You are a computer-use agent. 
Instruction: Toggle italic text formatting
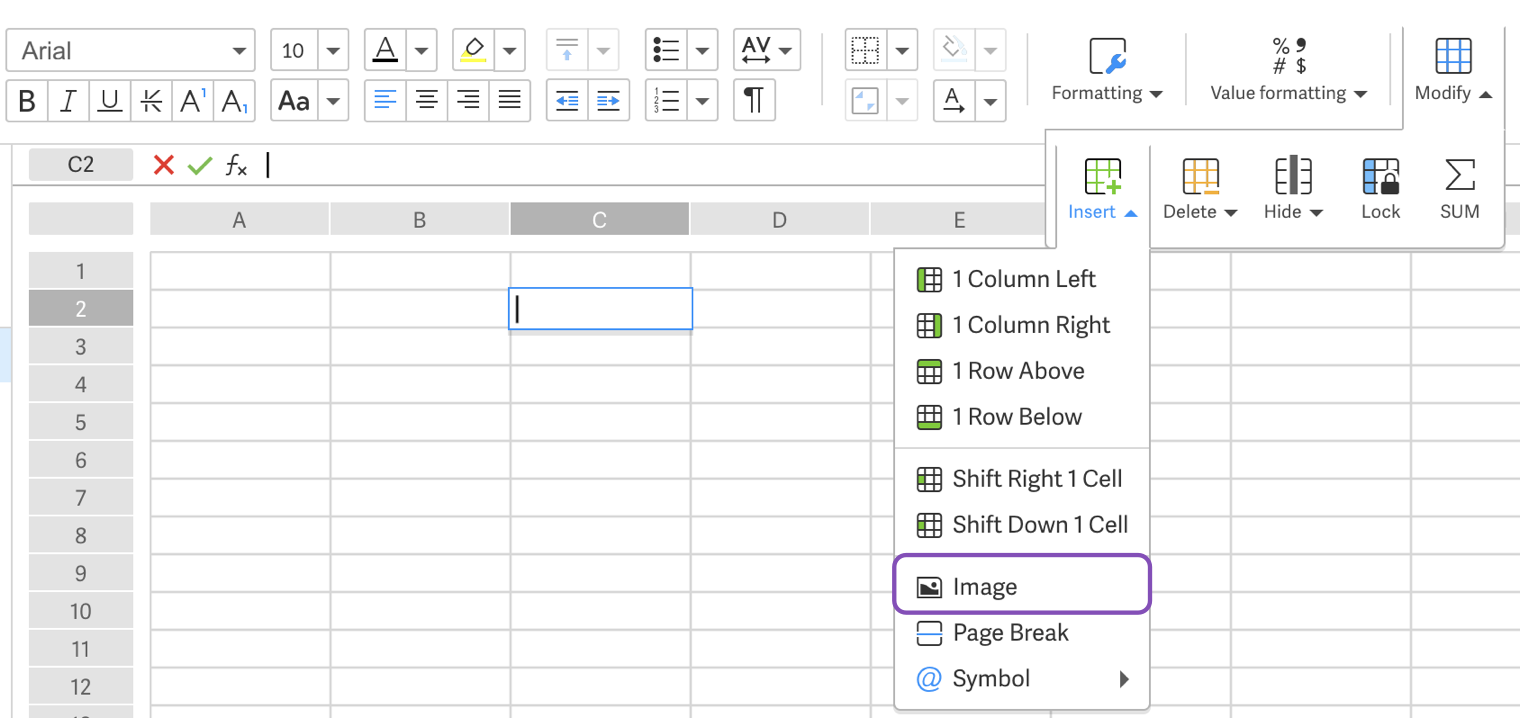[68, 101]
